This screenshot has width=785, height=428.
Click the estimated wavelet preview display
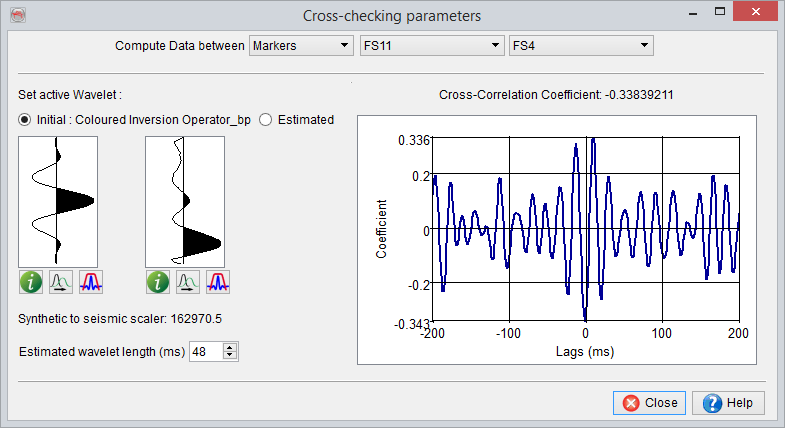[185, 200]
